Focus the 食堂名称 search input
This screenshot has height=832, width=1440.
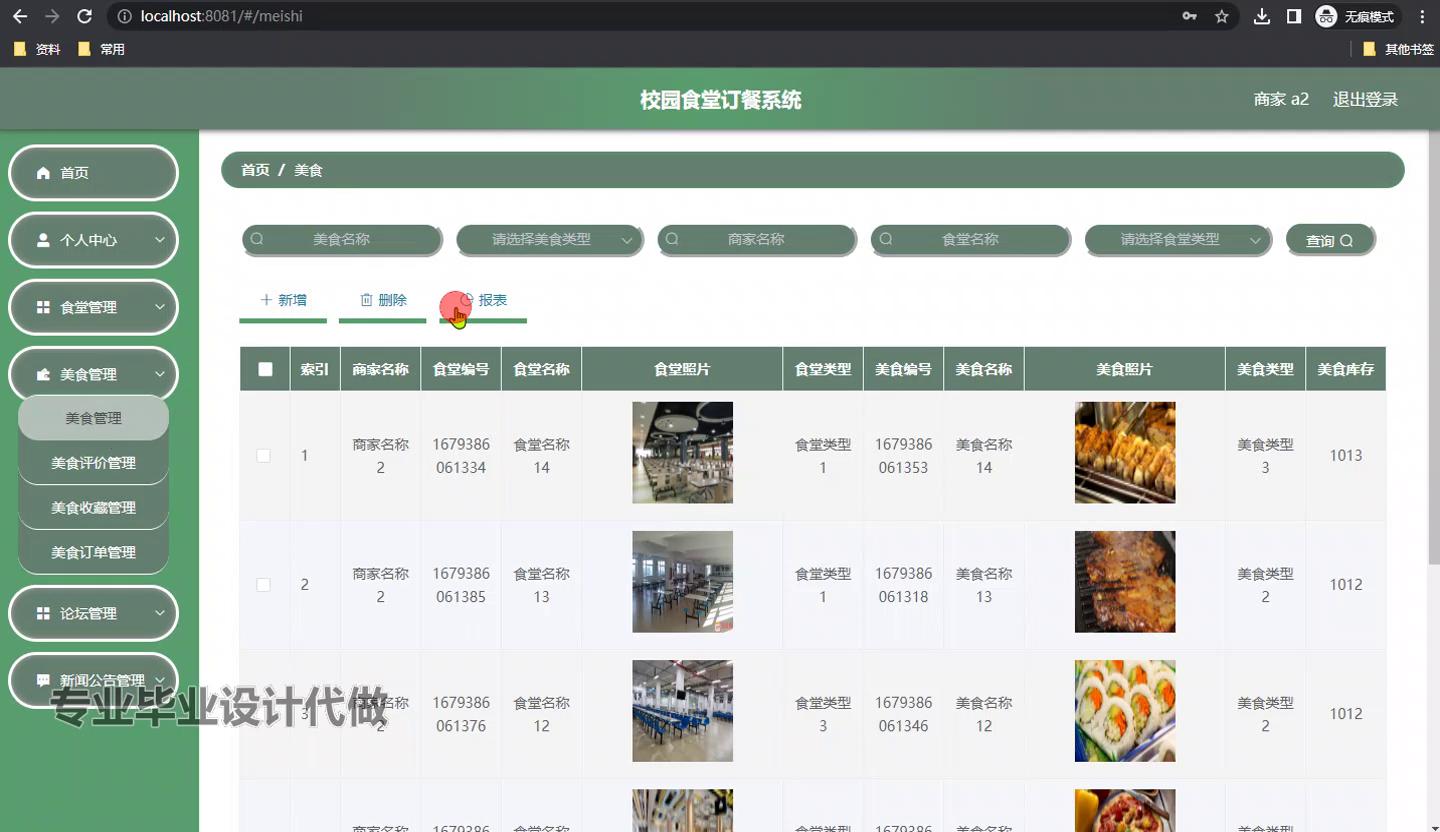click(x=970, y=239)
